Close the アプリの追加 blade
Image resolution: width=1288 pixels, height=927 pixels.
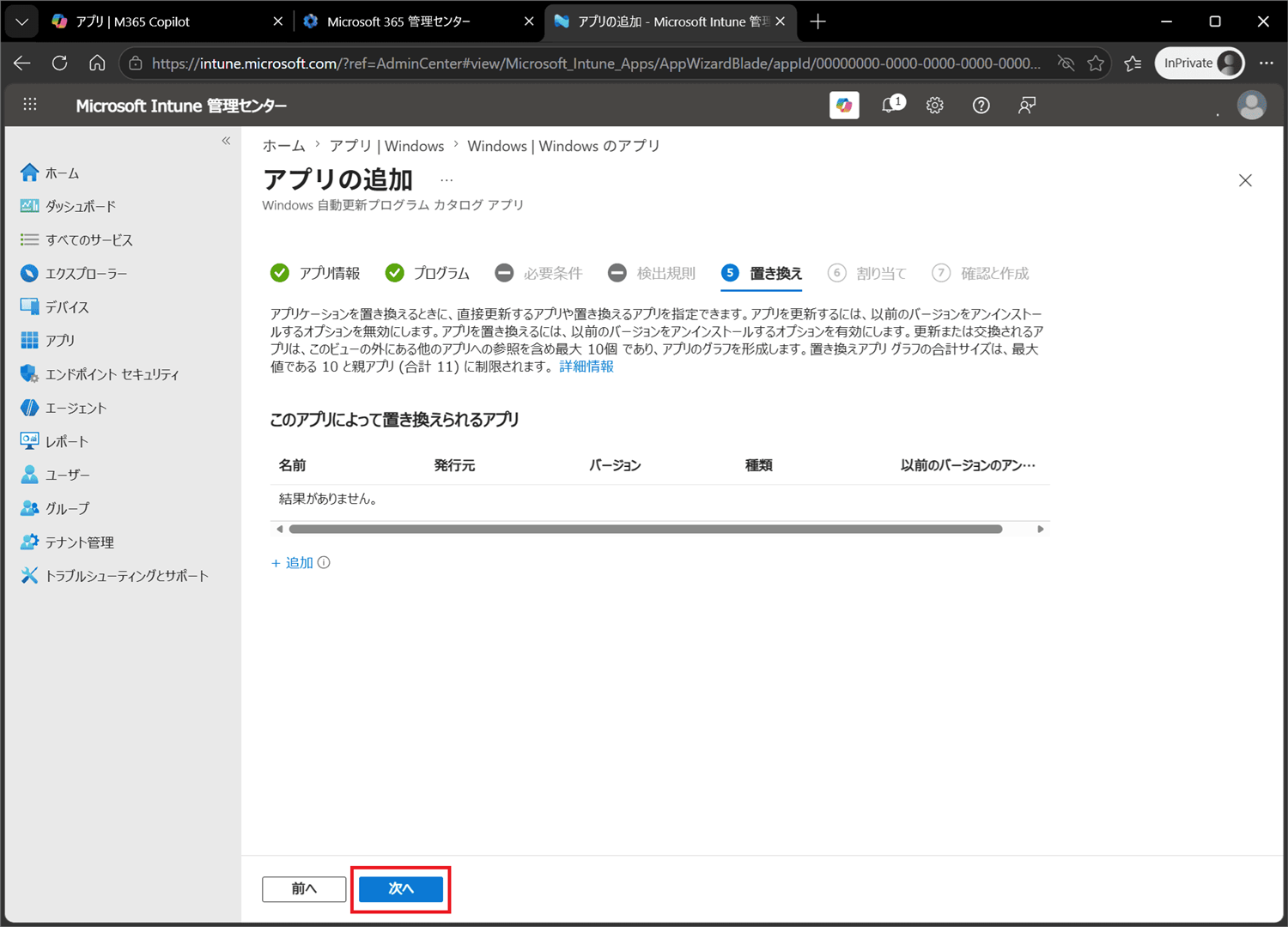click(x=1245, y=180)
